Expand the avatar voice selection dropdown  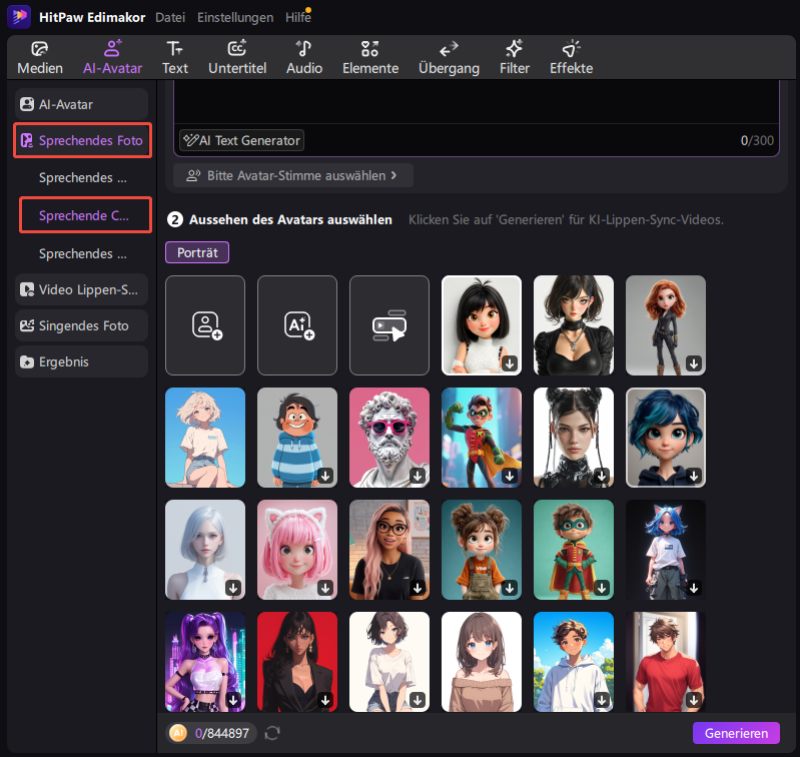[x=293, y=175]
